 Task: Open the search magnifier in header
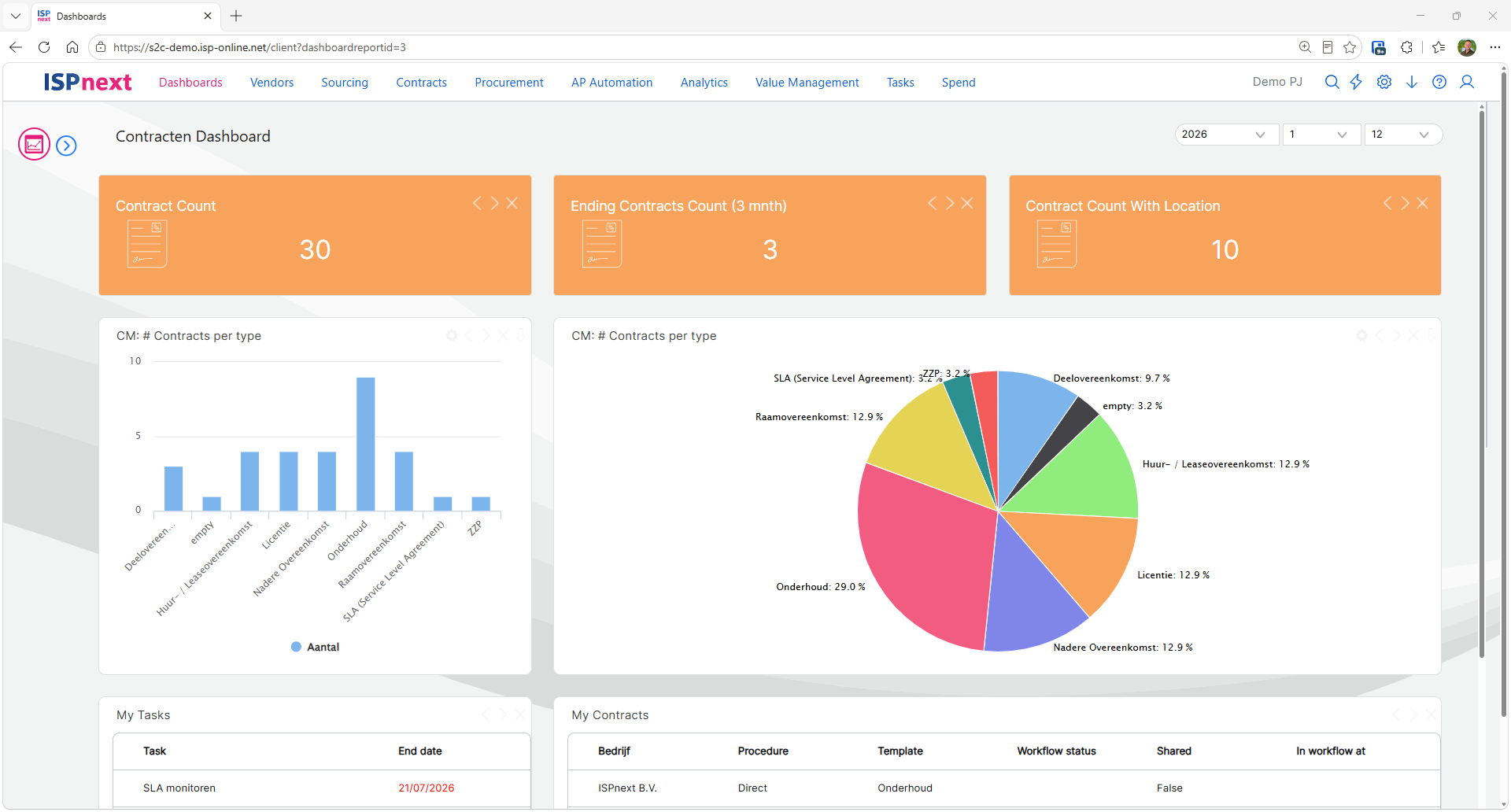pos(1332,82)
